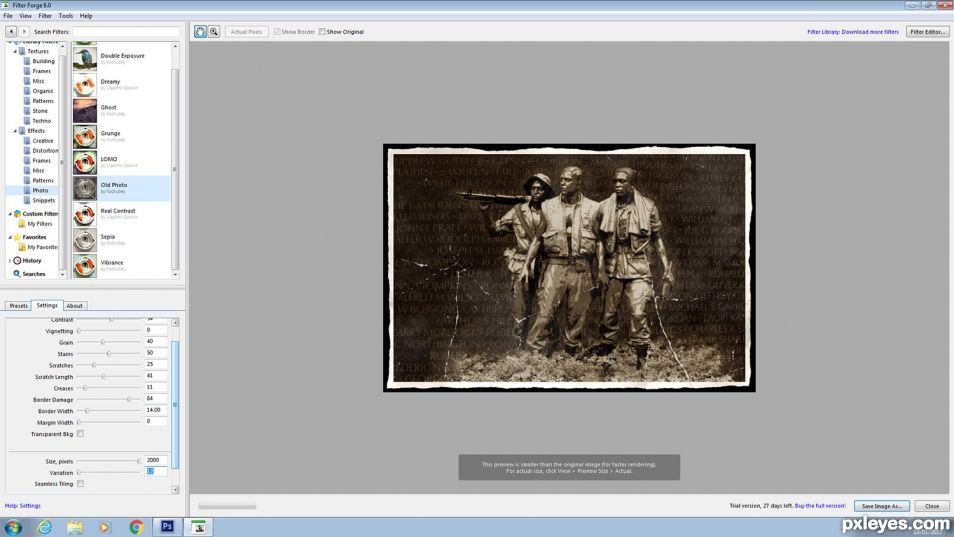Choose the Double Exposure filter thumbnail
The height and width of the screenshot is (537, 954).
[x=85, y=59]
